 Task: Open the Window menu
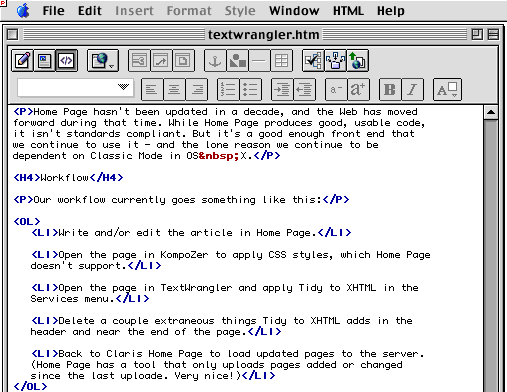pyautogui.click(x=294, y=11)
